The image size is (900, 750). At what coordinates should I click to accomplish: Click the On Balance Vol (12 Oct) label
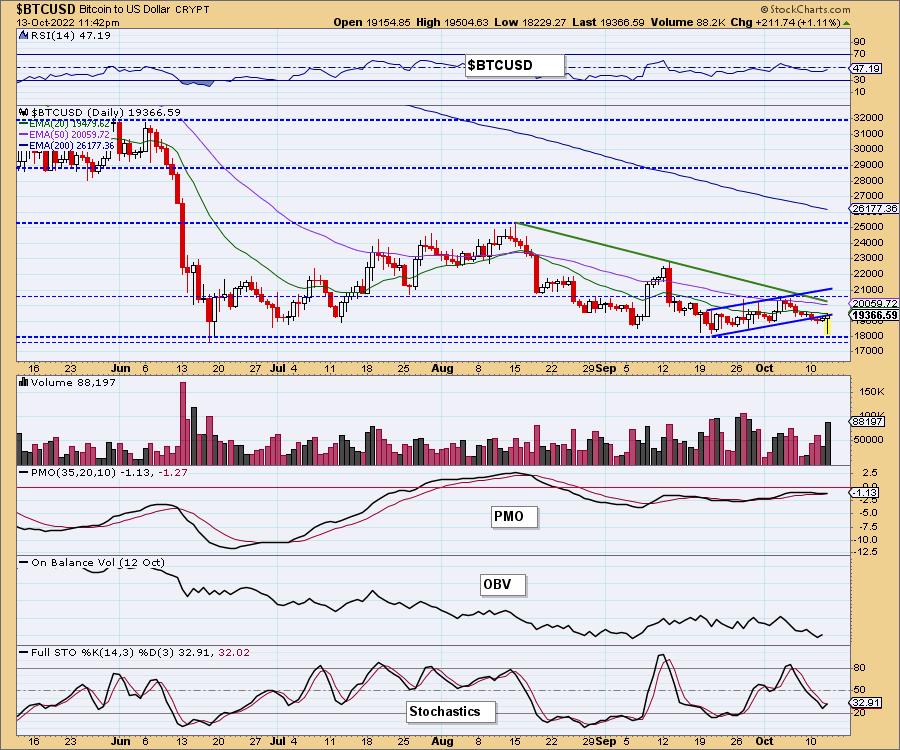(98, 562)
